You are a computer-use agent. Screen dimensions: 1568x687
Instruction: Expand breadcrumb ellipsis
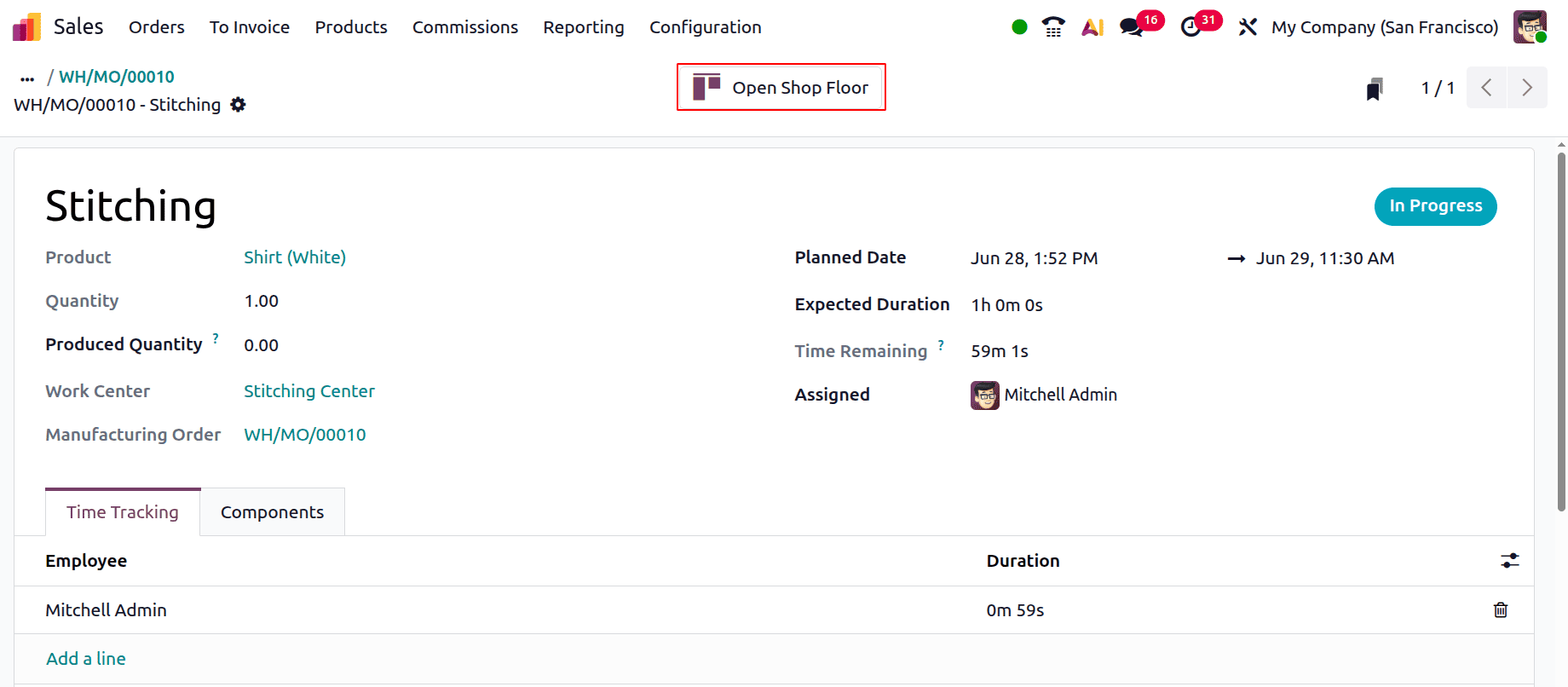point(27,78)
